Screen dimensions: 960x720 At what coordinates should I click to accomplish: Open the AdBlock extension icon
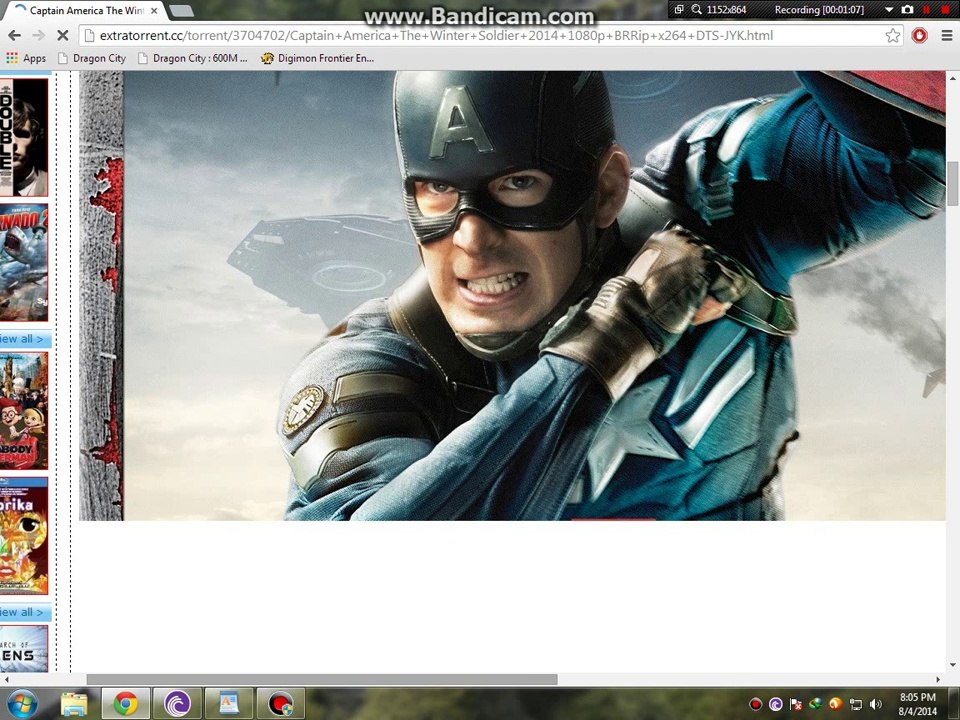coord(919,36)
